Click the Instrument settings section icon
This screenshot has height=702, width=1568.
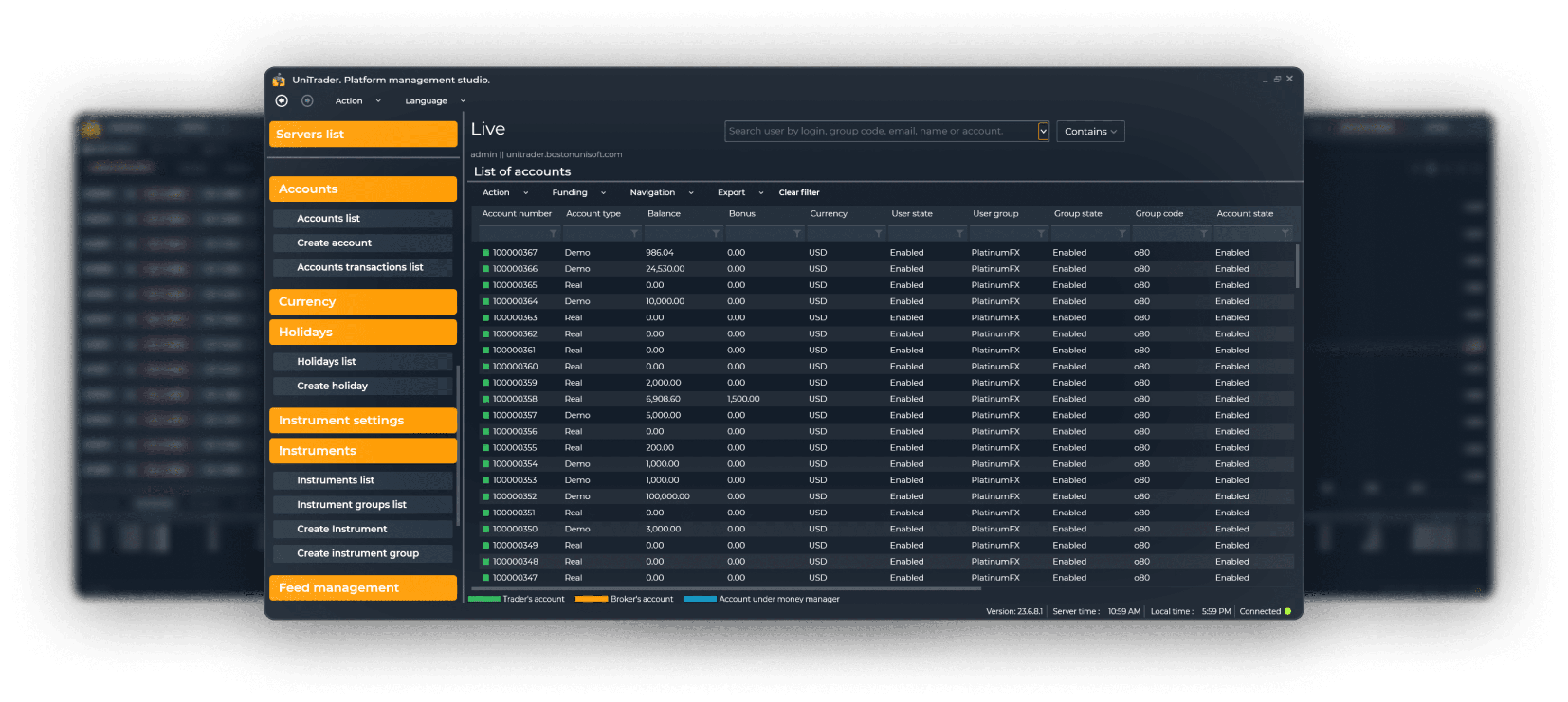tap(363, 420)
